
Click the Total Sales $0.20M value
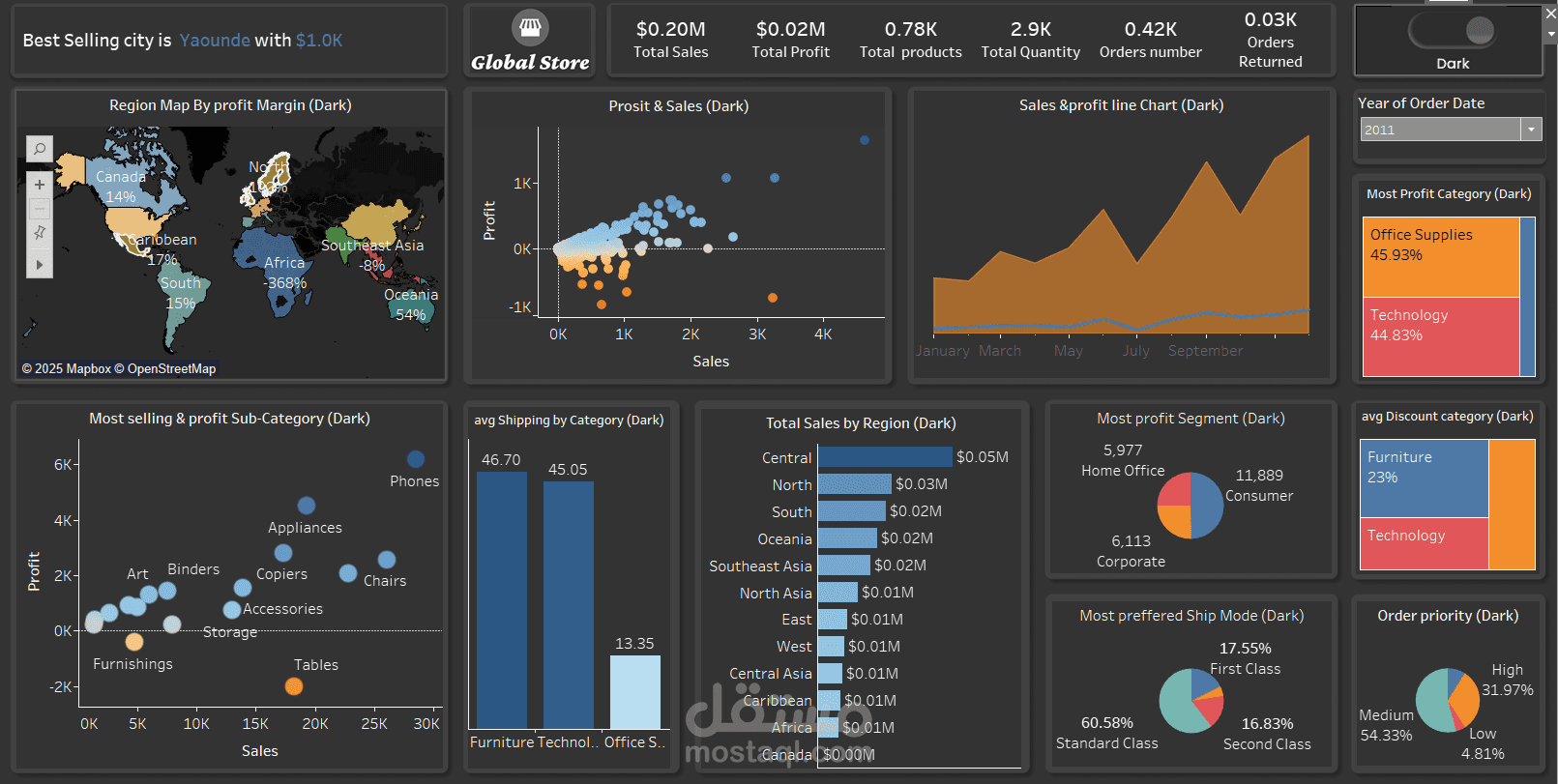pyautogui.click(x=670, y=30)
